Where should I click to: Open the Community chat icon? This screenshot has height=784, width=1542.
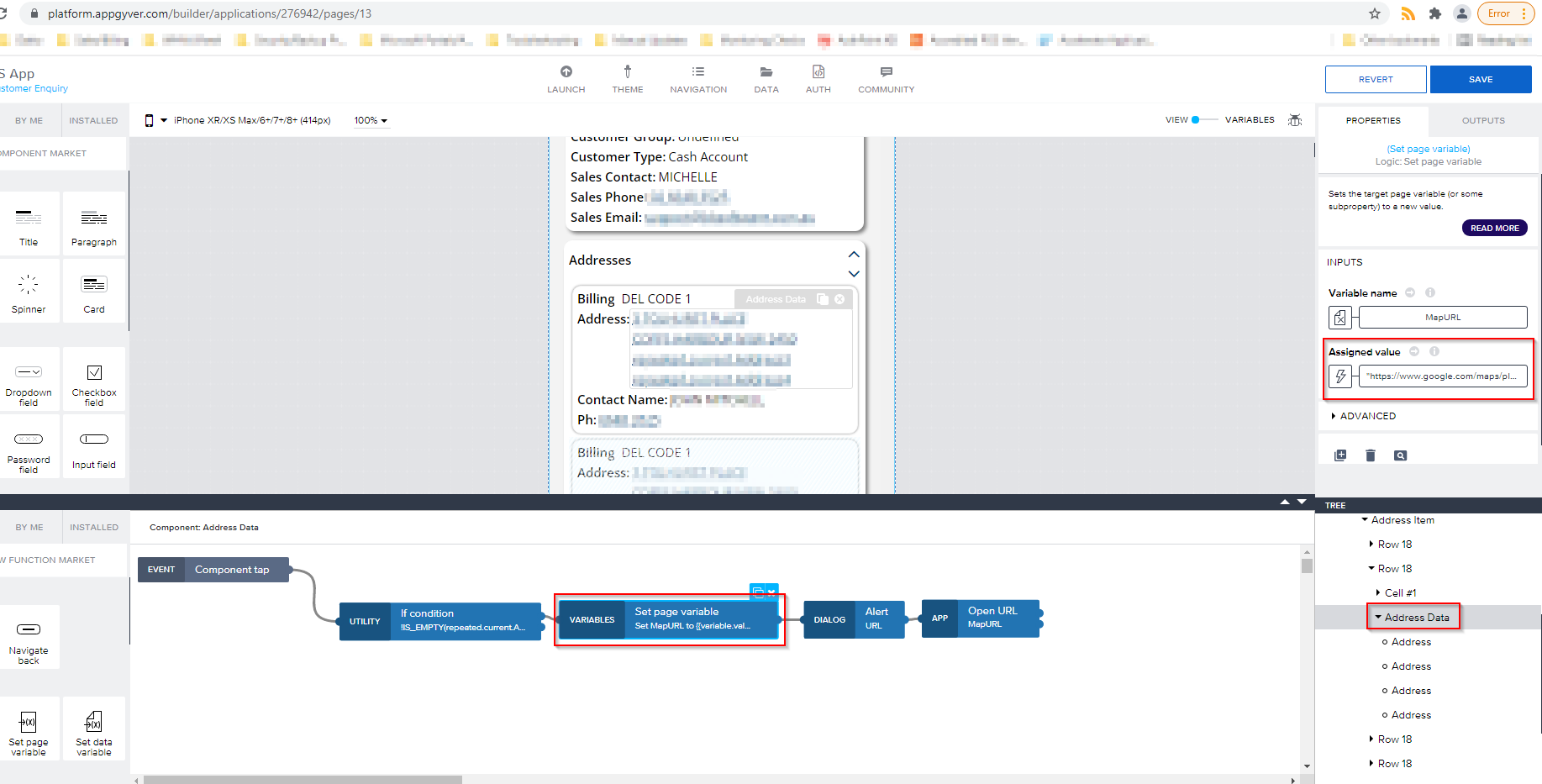click(x=887, y=72)
